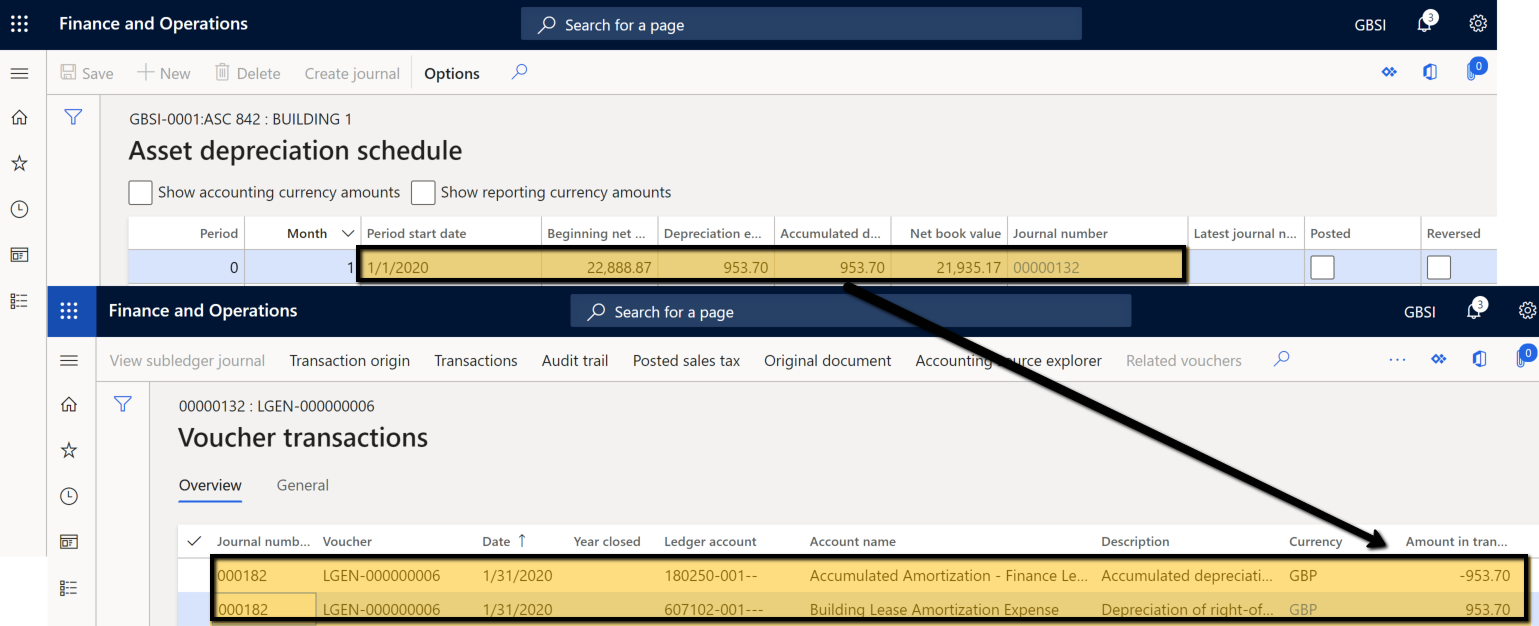Open the notifications bell showing 3 alerts
The image size is (1539, 626).
1424,23
